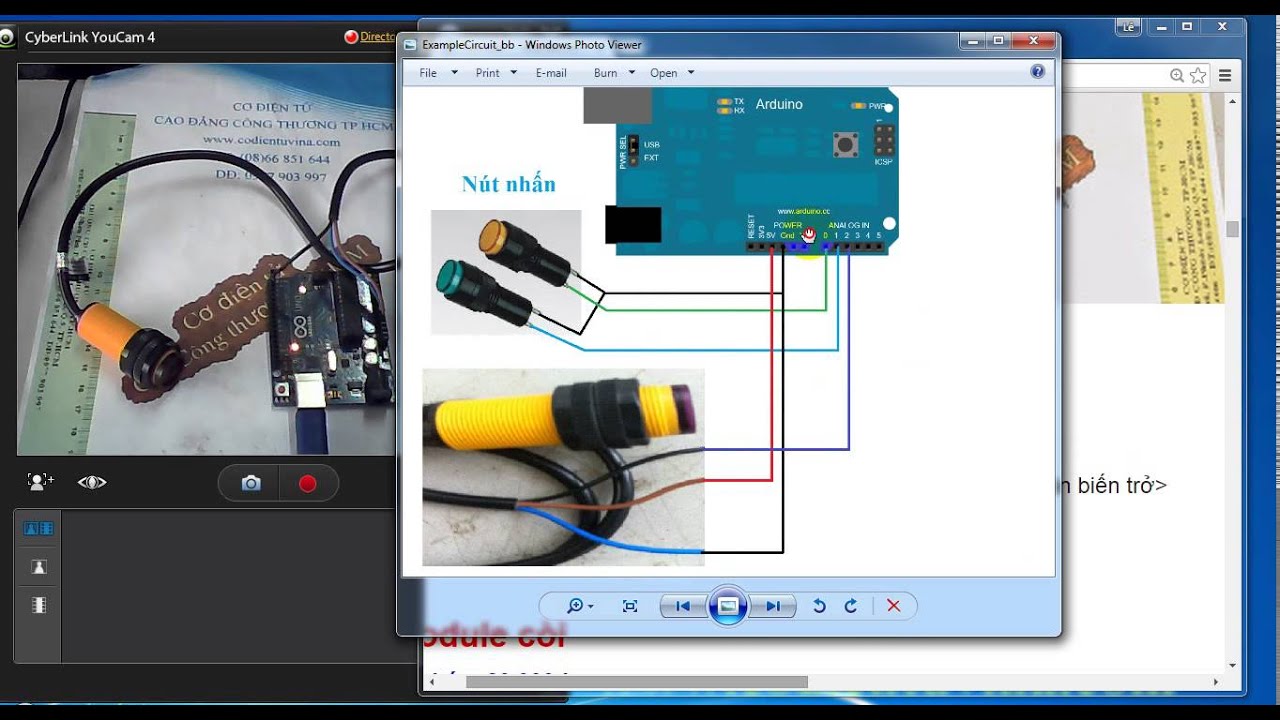Viewport: 1280px width, 720px height.
Task: Open the Director link in YouCam
Action: [x=377, y=37]
